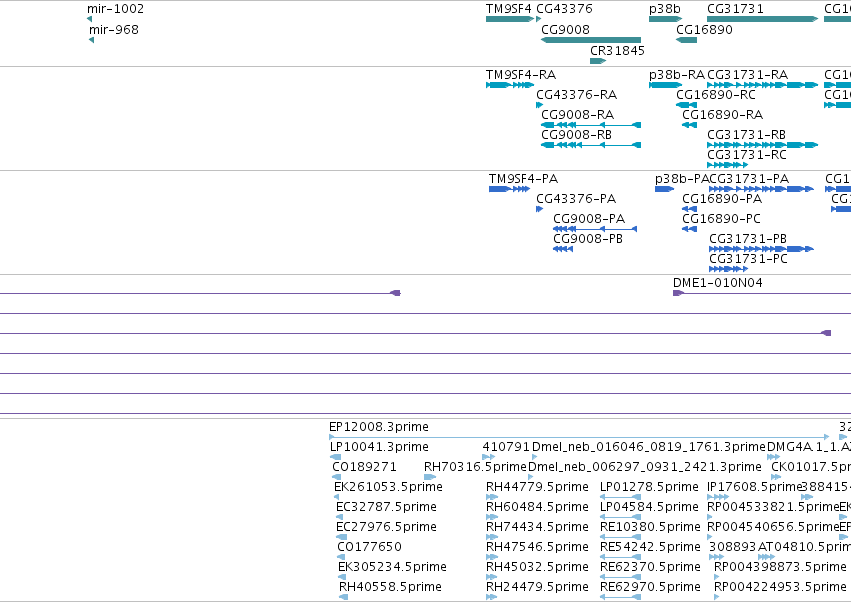Click the teal gene bar under CG16890

click(x=687, y=40)
